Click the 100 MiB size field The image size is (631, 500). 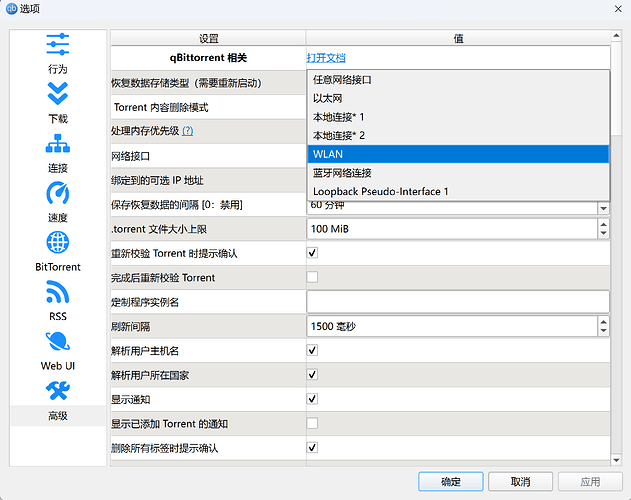coord(453,229)
